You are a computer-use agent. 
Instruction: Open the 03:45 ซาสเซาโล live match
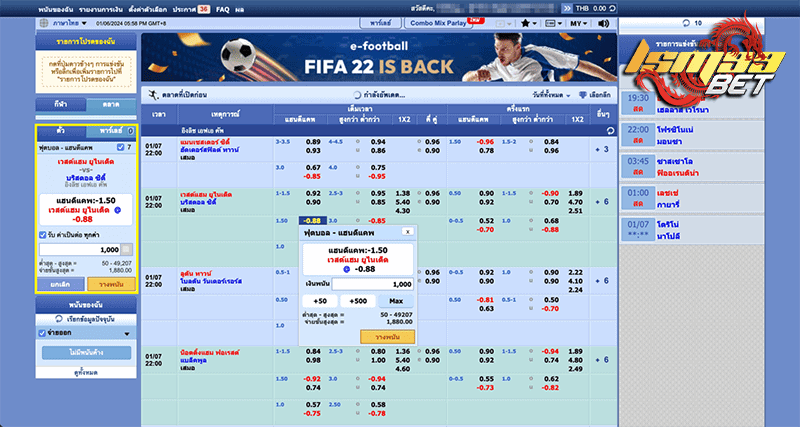tap(692, 167)
